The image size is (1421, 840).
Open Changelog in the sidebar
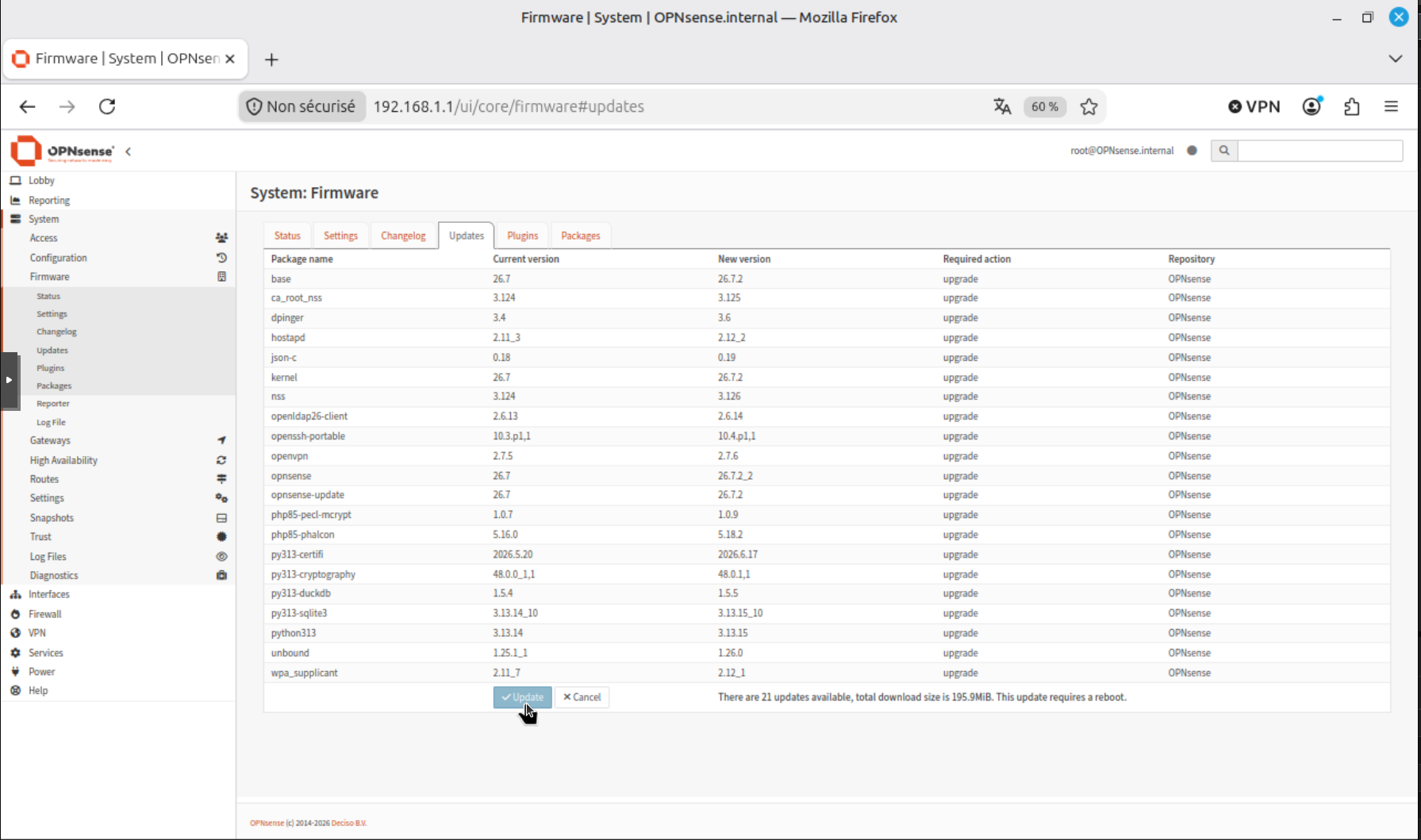pos(56,332)
